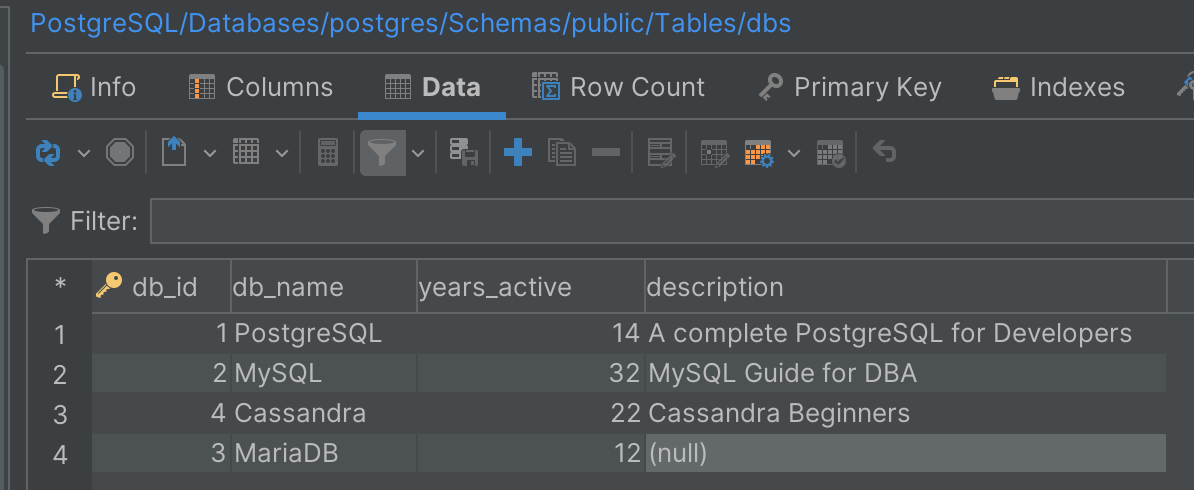This screenshot has width=1194, height=490.
Task: Go to the Primary Key tab
Action: click(849, 88)
